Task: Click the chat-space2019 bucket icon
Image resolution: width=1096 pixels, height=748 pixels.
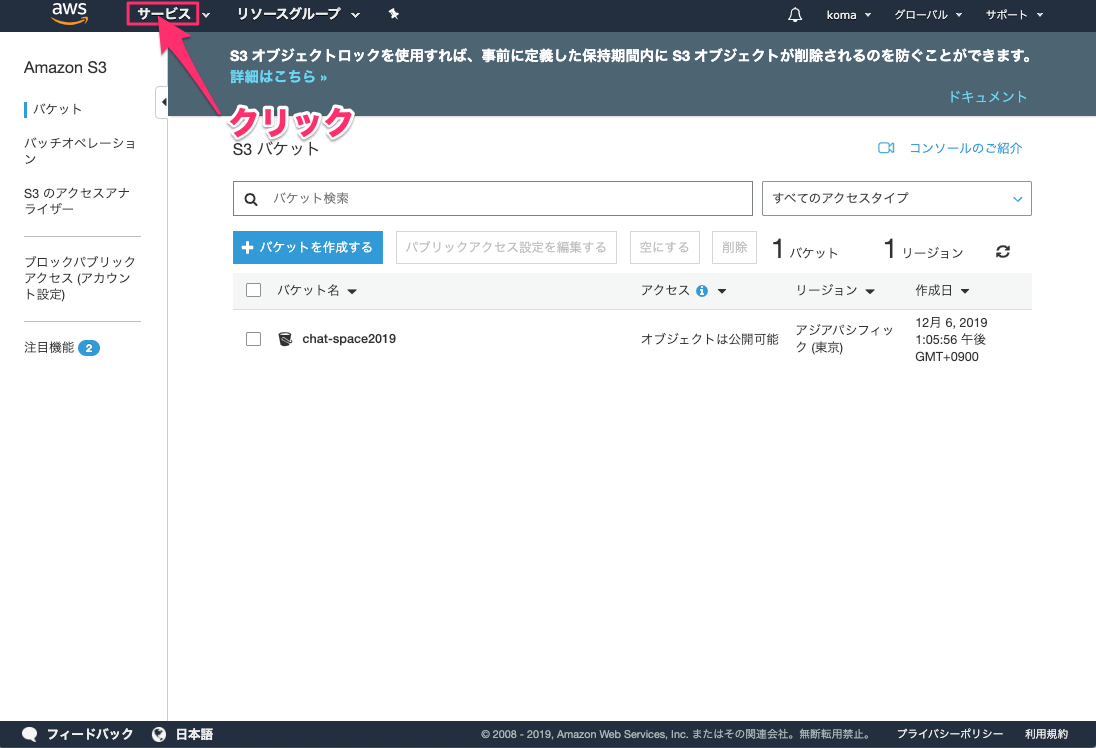Action: pyautogui.click(x=286, y=339)
